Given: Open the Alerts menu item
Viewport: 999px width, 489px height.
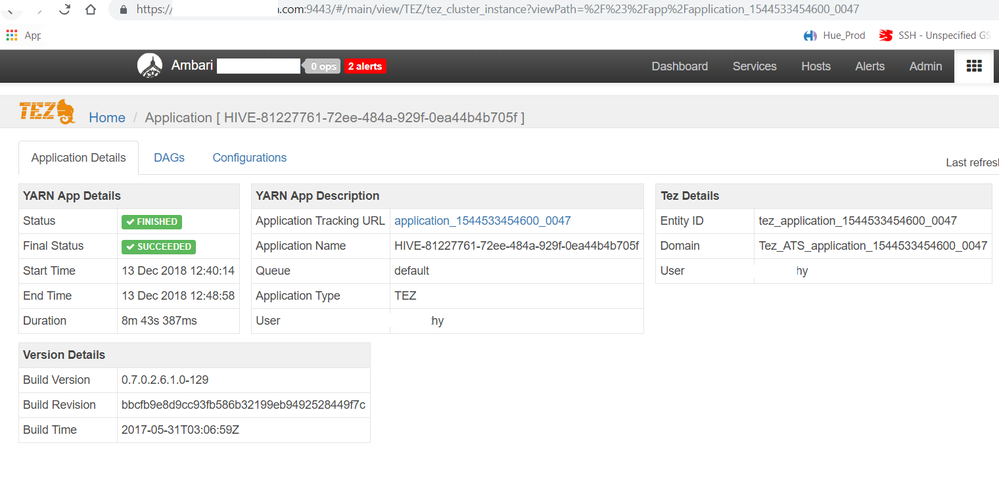Looking at the screenshot, I should (870, 66).
